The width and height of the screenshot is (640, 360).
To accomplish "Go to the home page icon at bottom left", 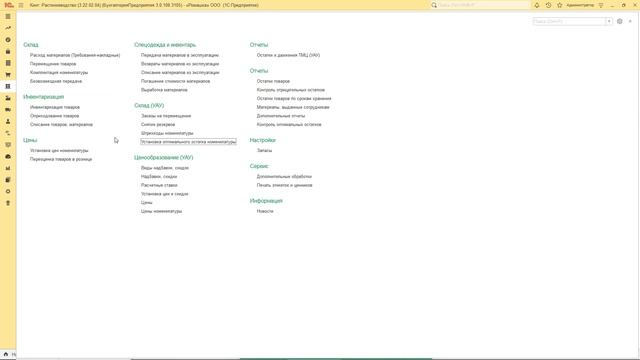I will pyautogui.click(x=6, y=355).
